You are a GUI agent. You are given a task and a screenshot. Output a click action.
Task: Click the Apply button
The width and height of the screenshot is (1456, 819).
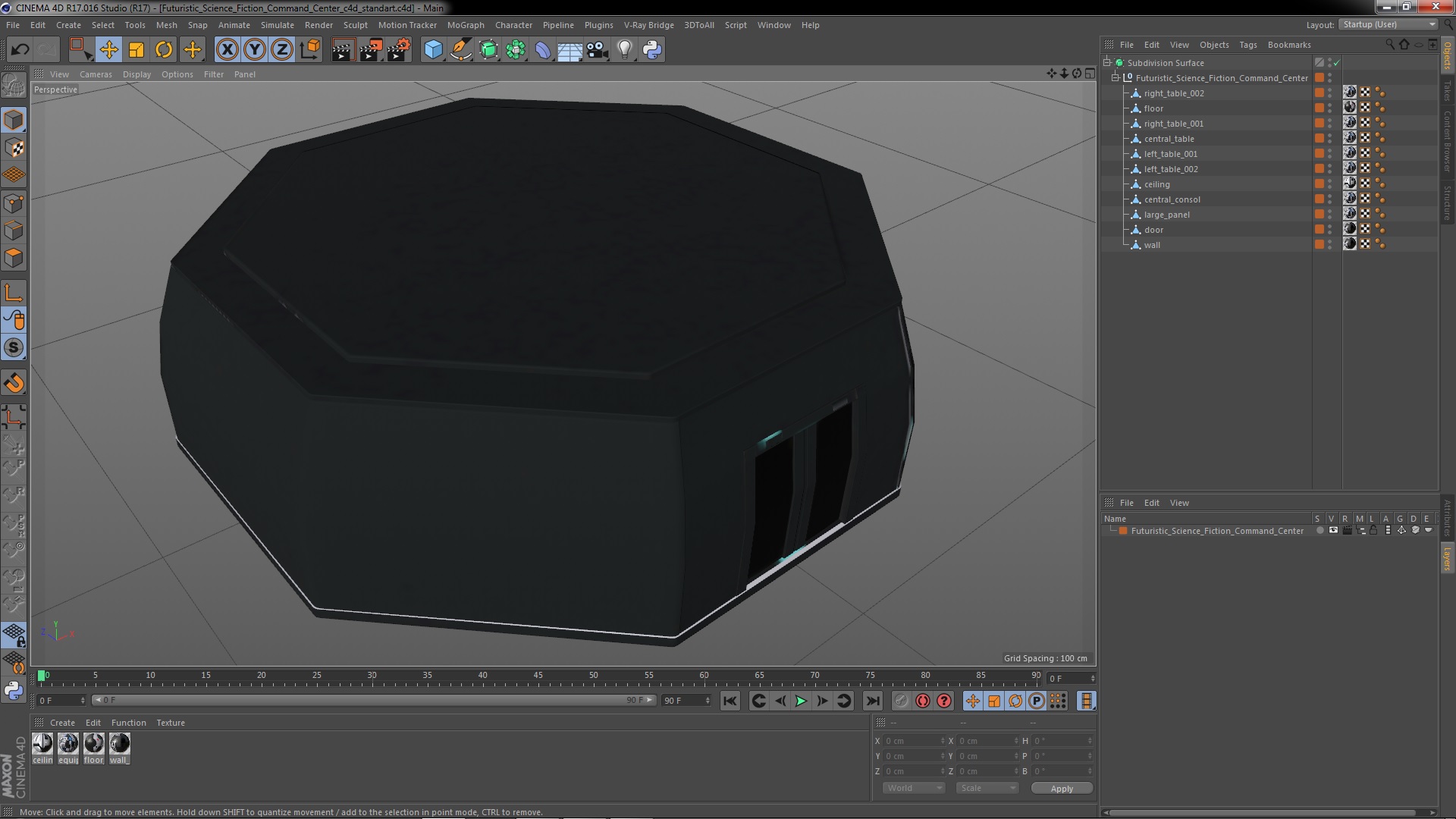tap(1062, 789)
